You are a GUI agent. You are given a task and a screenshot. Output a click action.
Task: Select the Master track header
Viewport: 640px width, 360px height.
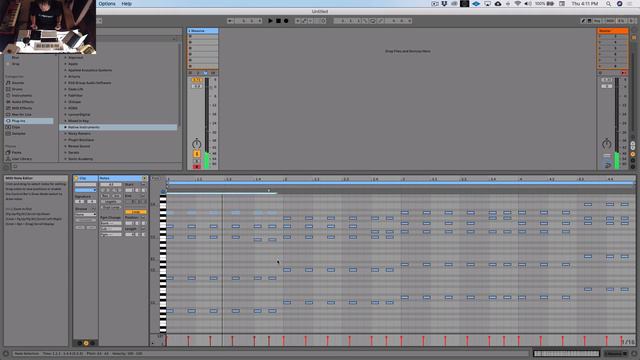point(612,31)
